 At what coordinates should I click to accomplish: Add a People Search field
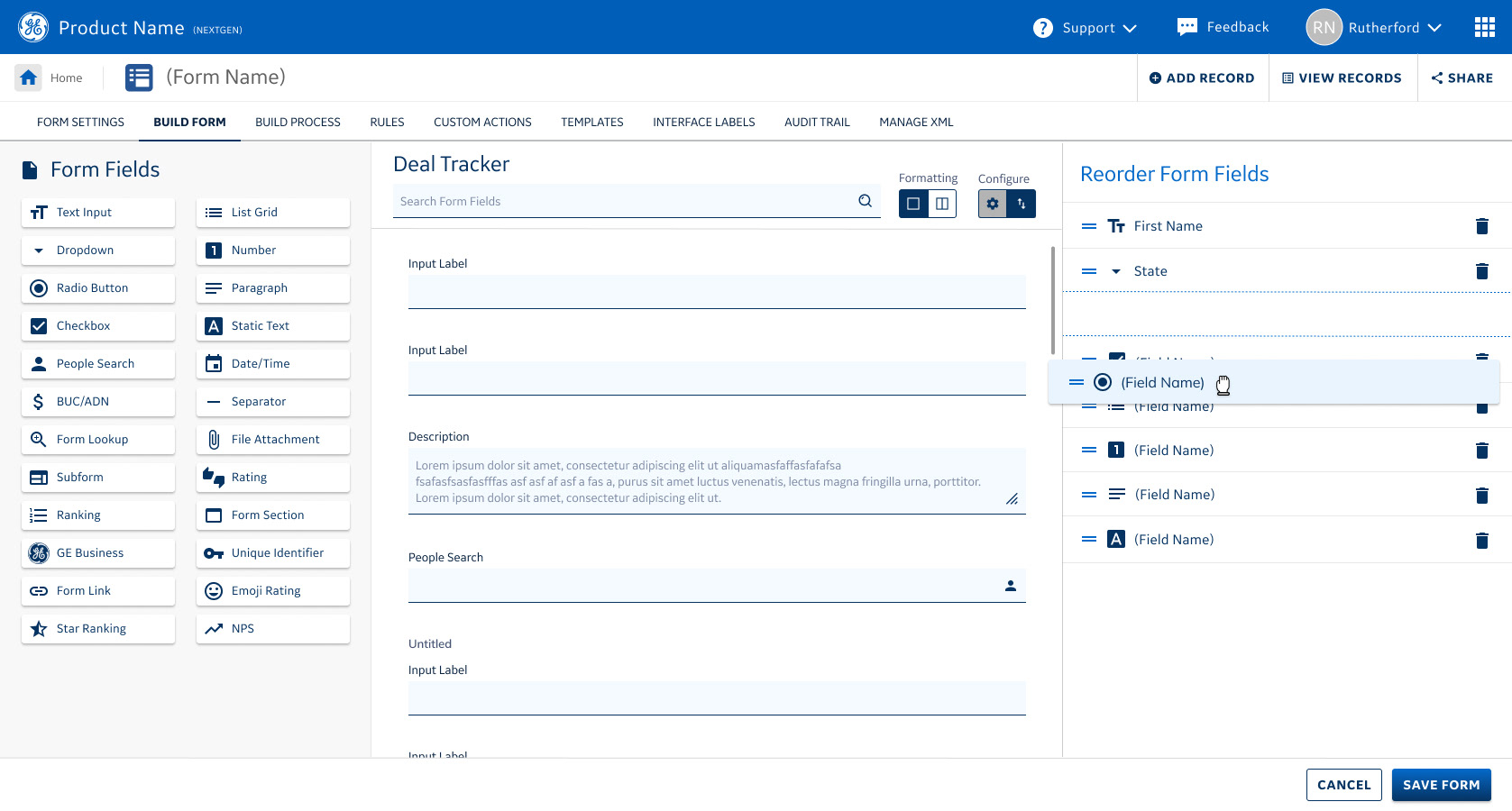(98, 364)
